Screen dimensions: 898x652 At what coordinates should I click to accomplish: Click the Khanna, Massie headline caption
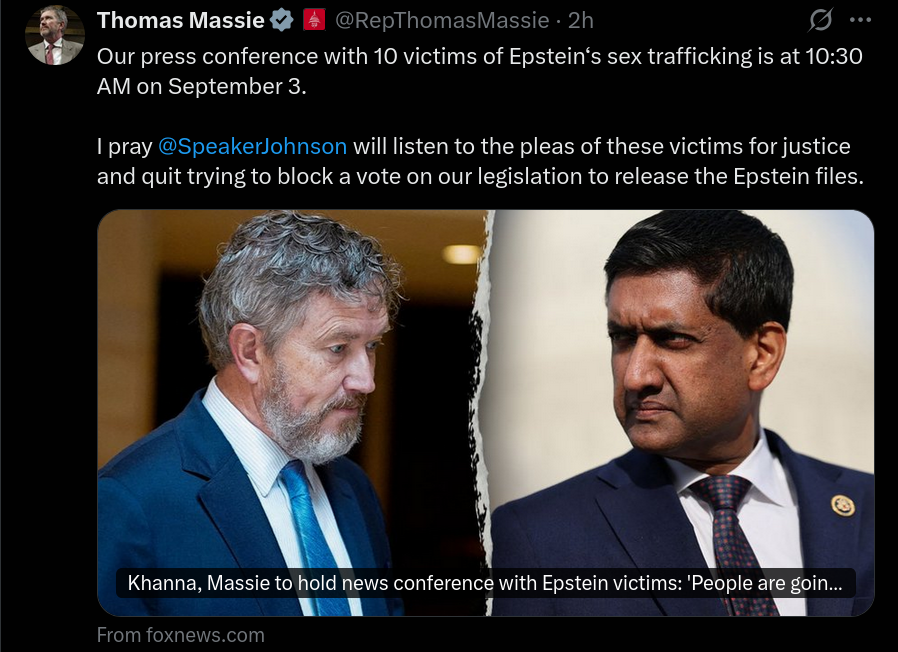[485, 583]
